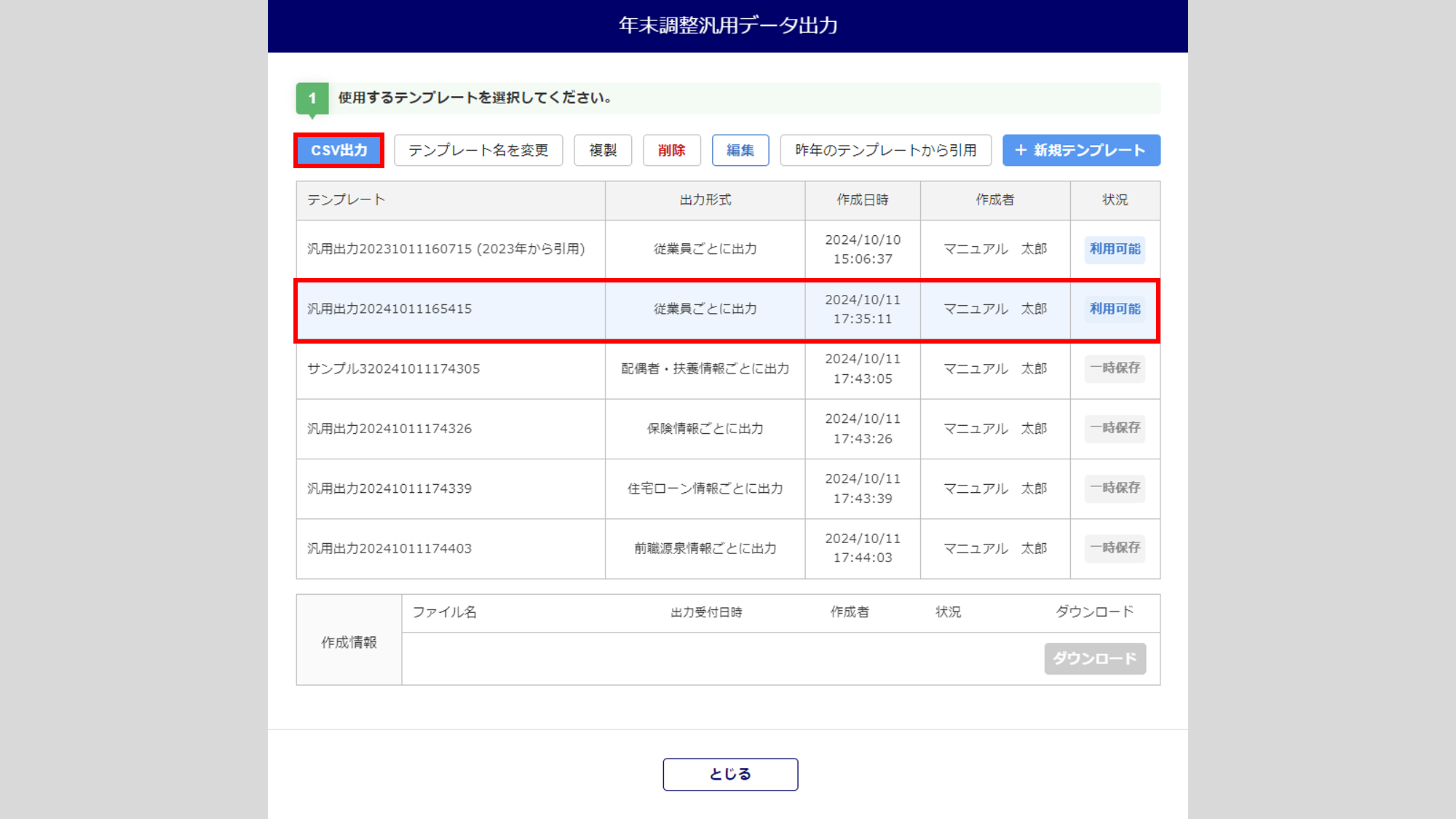
Task: Click 一時保存 status of 汎用出力20241011174339
Action: pyautogui.click(x=1115, y=488)
